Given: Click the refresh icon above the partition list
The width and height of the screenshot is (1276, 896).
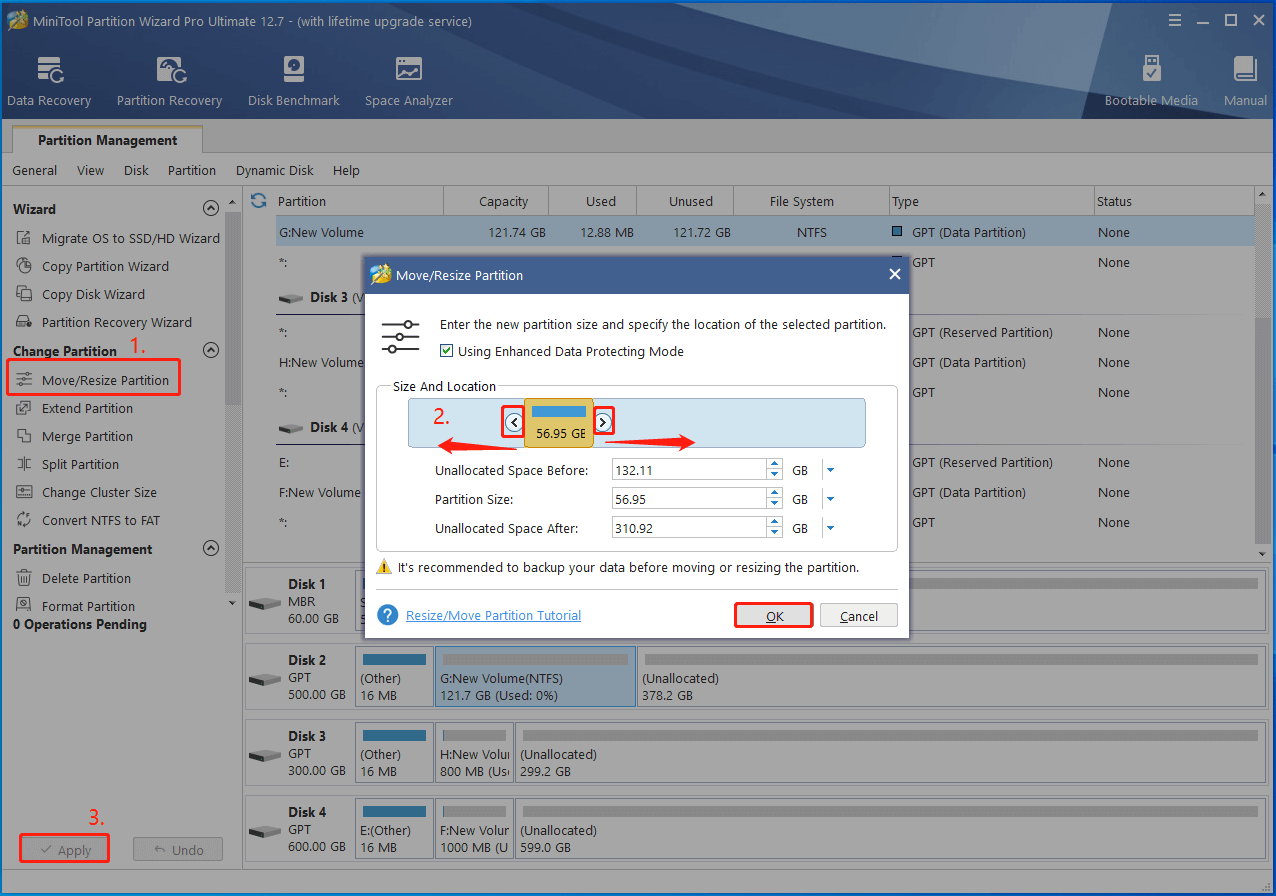Looking at the screenshot, I should [x=258, y=200].
